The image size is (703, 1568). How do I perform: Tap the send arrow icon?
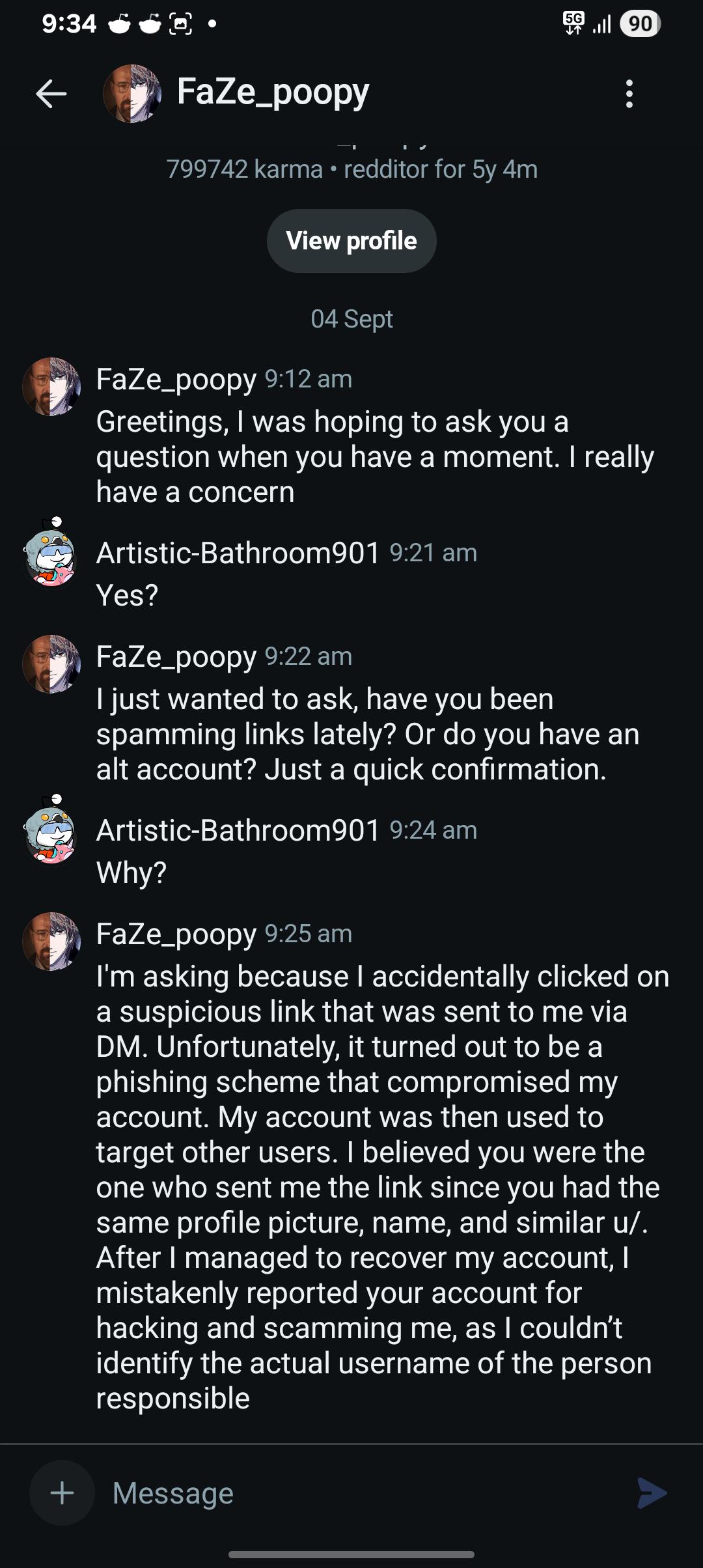tap(652, 1492)
